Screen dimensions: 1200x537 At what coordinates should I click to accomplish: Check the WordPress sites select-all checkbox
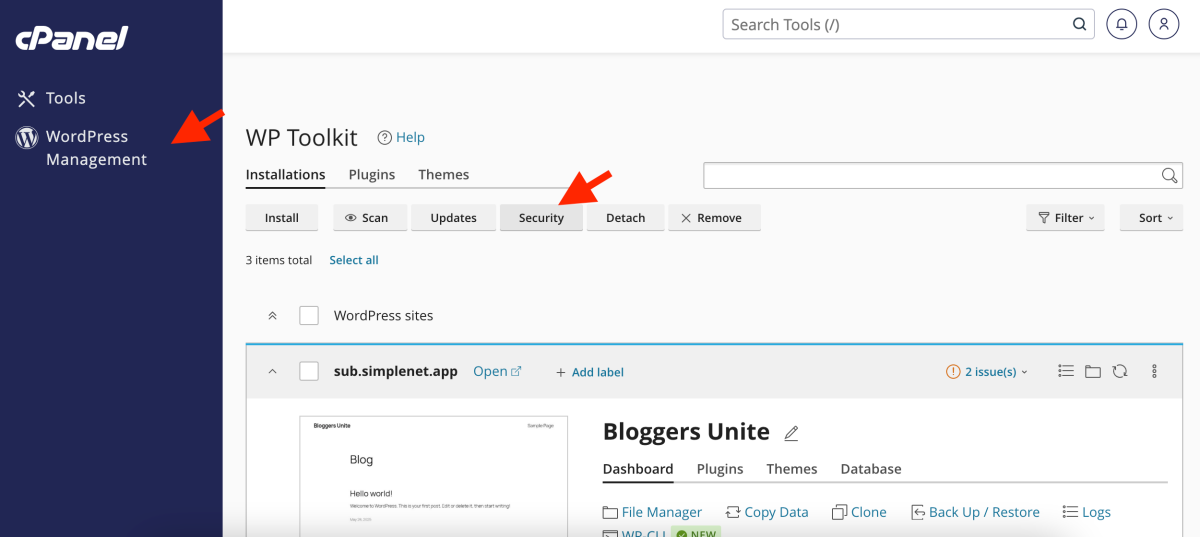pyautogui.click(x=309, y=315)
